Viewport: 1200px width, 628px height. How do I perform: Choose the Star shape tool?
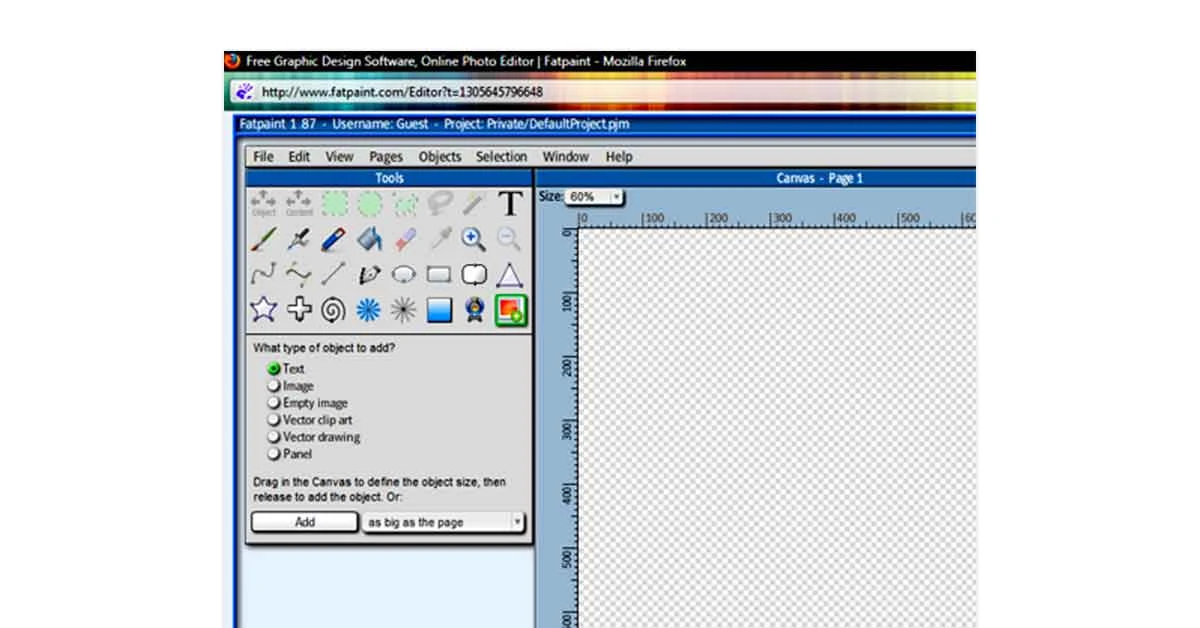pyautogui.click(x=262, y=310)
